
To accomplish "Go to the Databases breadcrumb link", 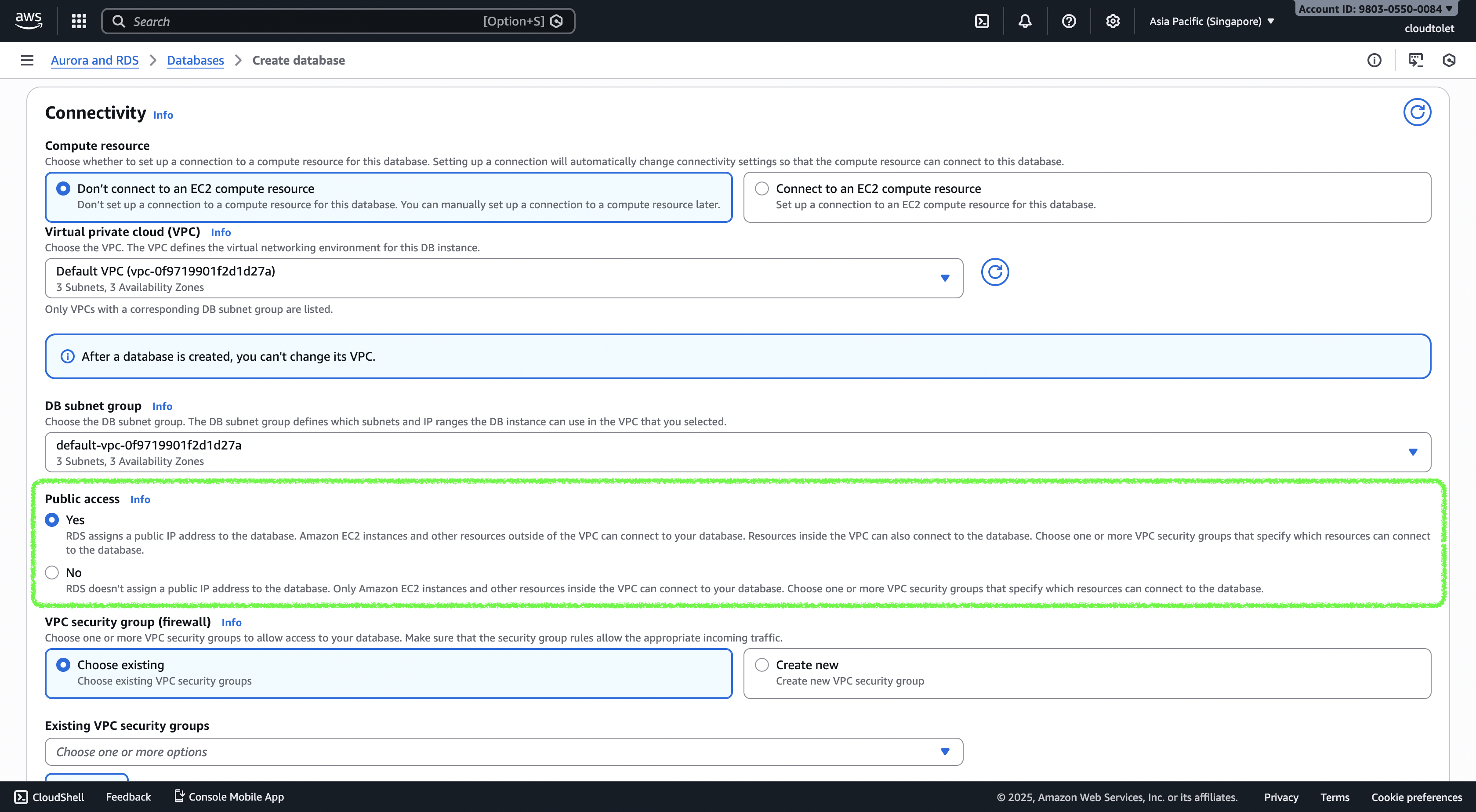I will (196, 60).
